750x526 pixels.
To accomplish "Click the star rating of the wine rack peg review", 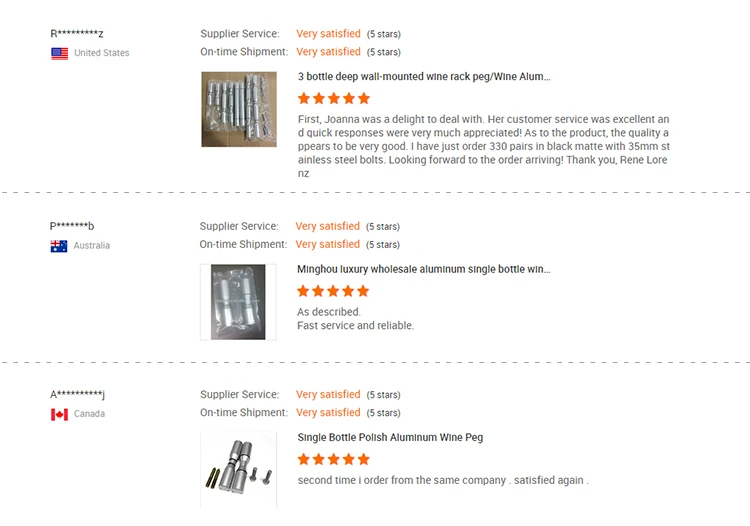I will [334, 99].
